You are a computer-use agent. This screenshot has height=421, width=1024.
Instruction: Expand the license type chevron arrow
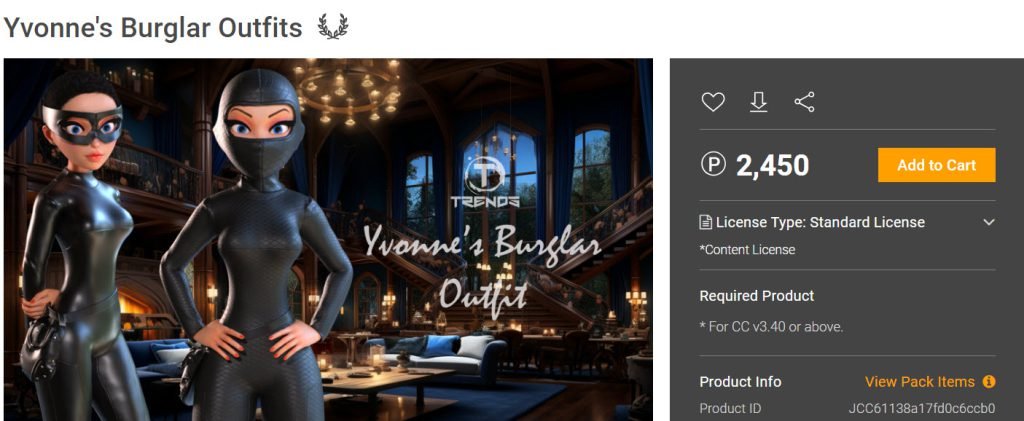pos(989,222)
